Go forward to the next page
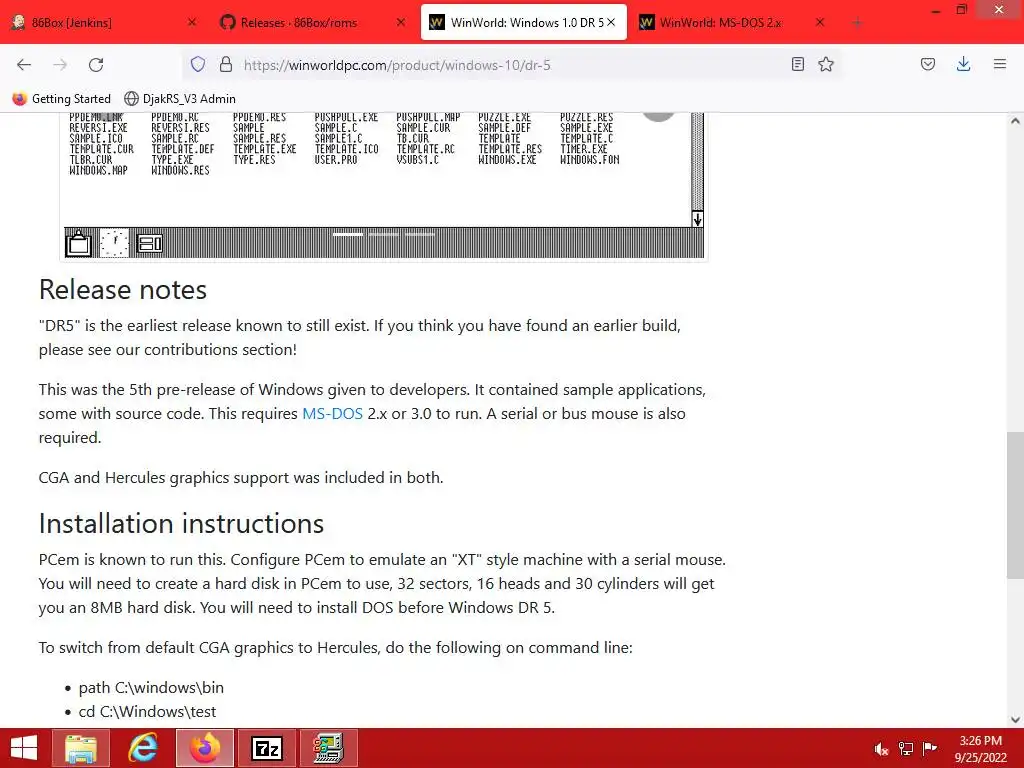This screenshot has height=768, width=1024. 60,65
